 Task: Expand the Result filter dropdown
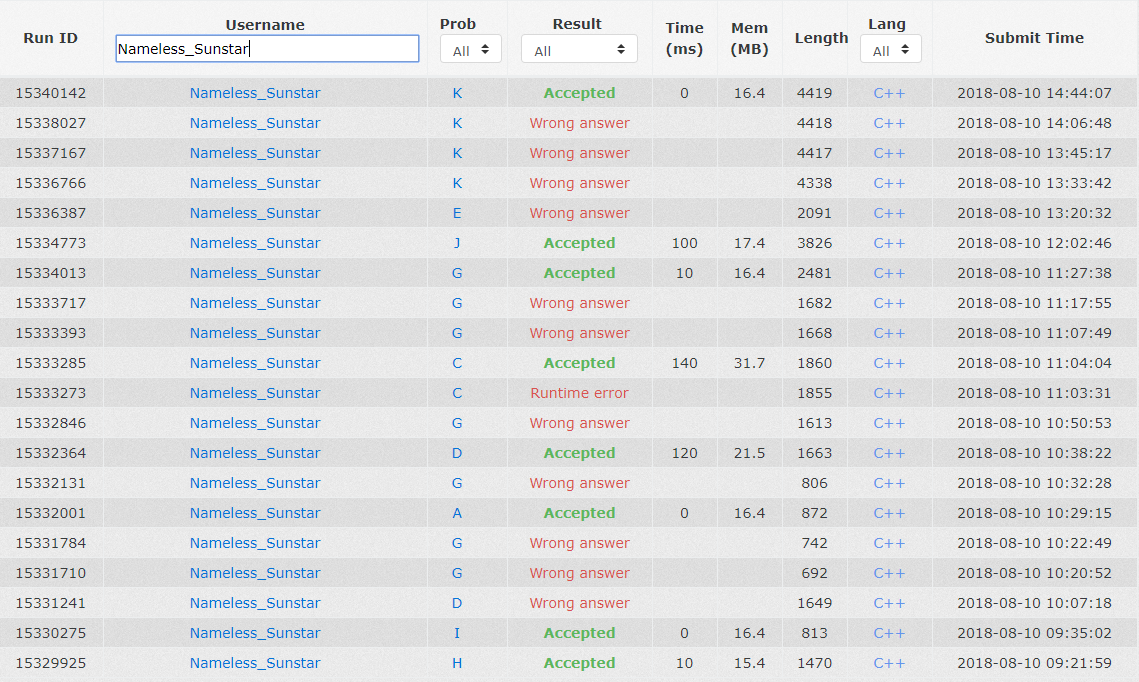pos(579,50)
